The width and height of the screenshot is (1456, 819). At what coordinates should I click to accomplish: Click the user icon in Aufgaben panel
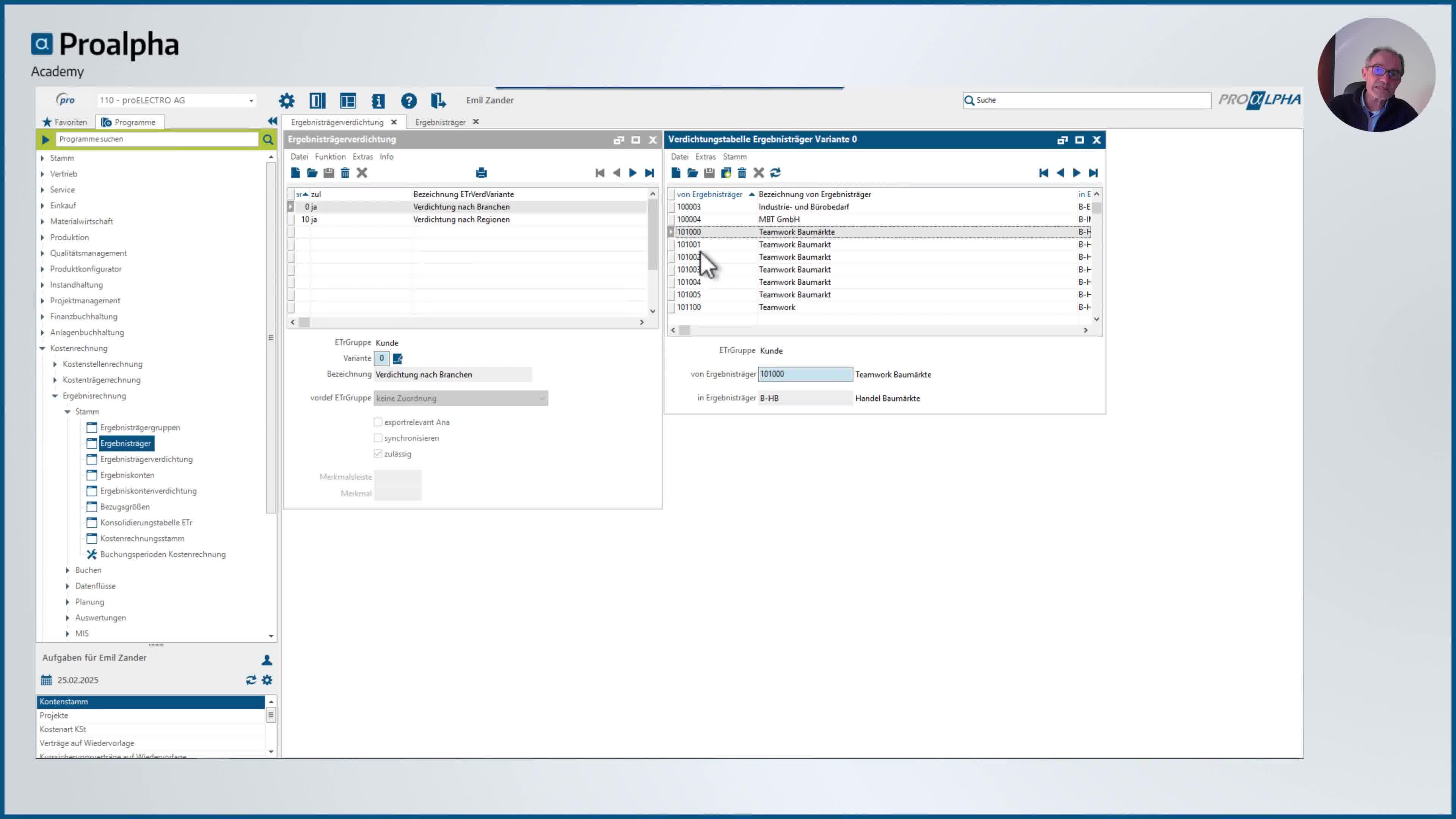267,660
